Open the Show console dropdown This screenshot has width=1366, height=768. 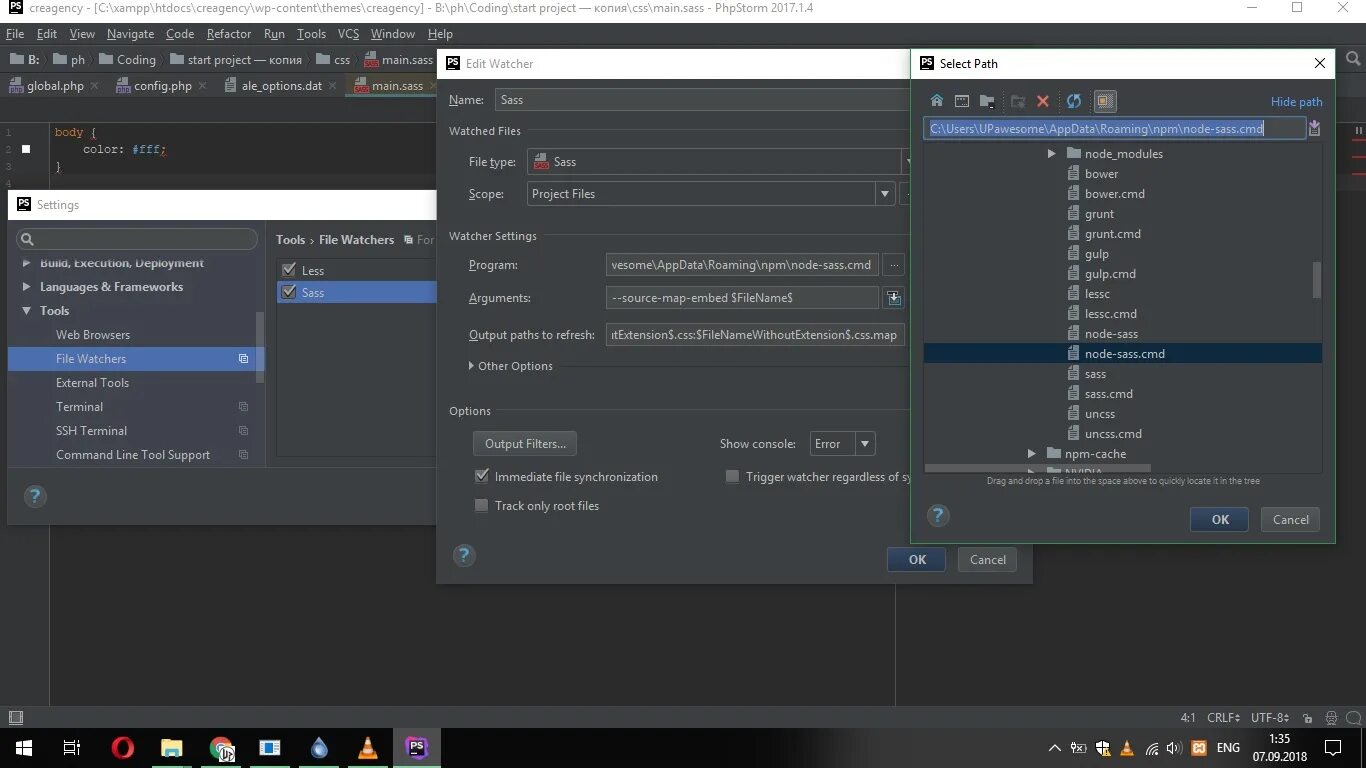(x=866, y=444)
